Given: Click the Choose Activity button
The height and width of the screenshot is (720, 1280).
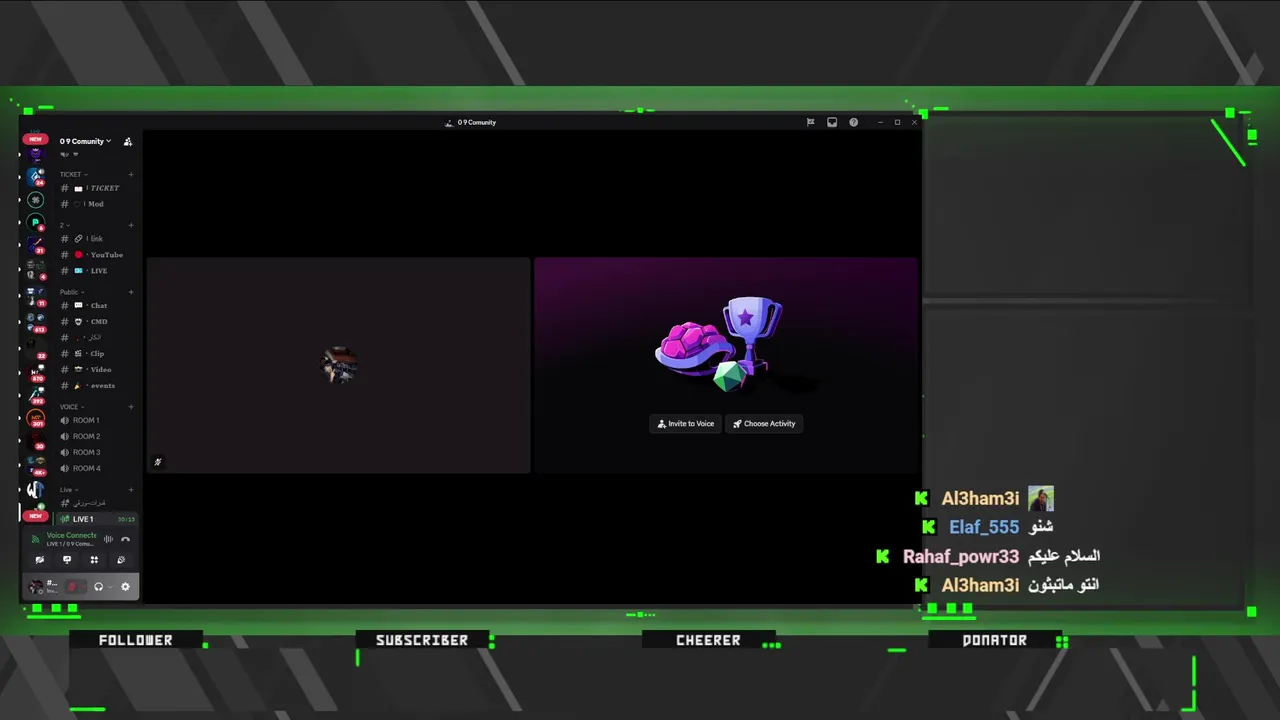Looking at the screenshot, I should pos(764,424).
